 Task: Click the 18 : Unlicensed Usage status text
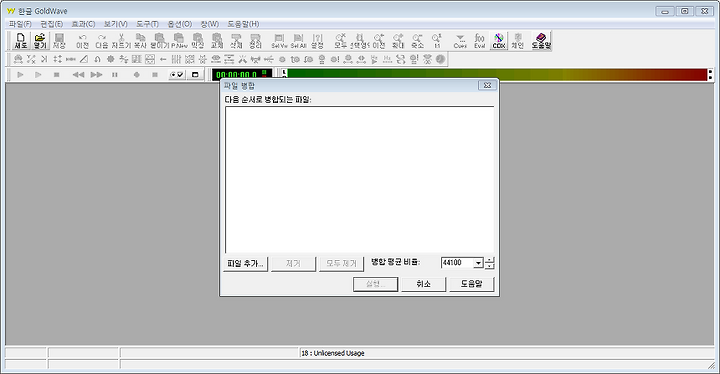(332, 353)
